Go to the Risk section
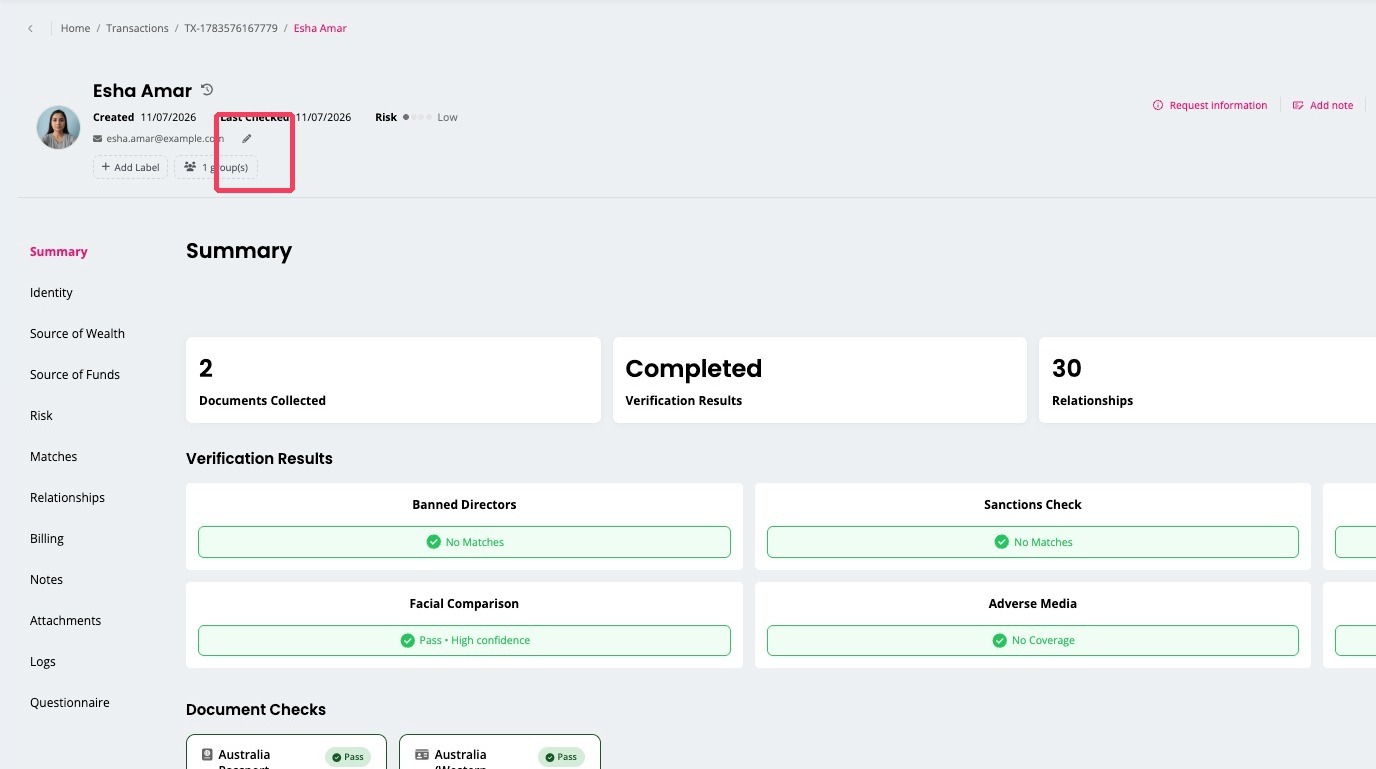 coord(41,416)
